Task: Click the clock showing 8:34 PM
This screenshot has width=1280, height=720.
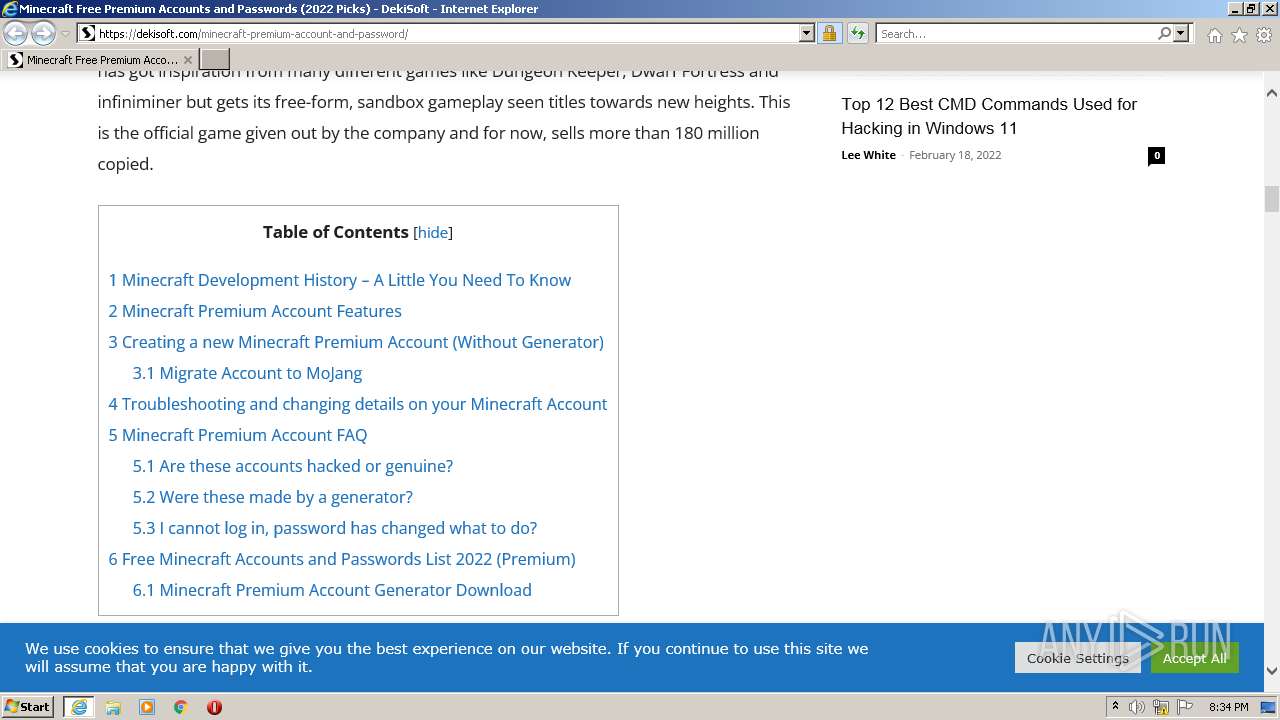Action: point(1229,707)
